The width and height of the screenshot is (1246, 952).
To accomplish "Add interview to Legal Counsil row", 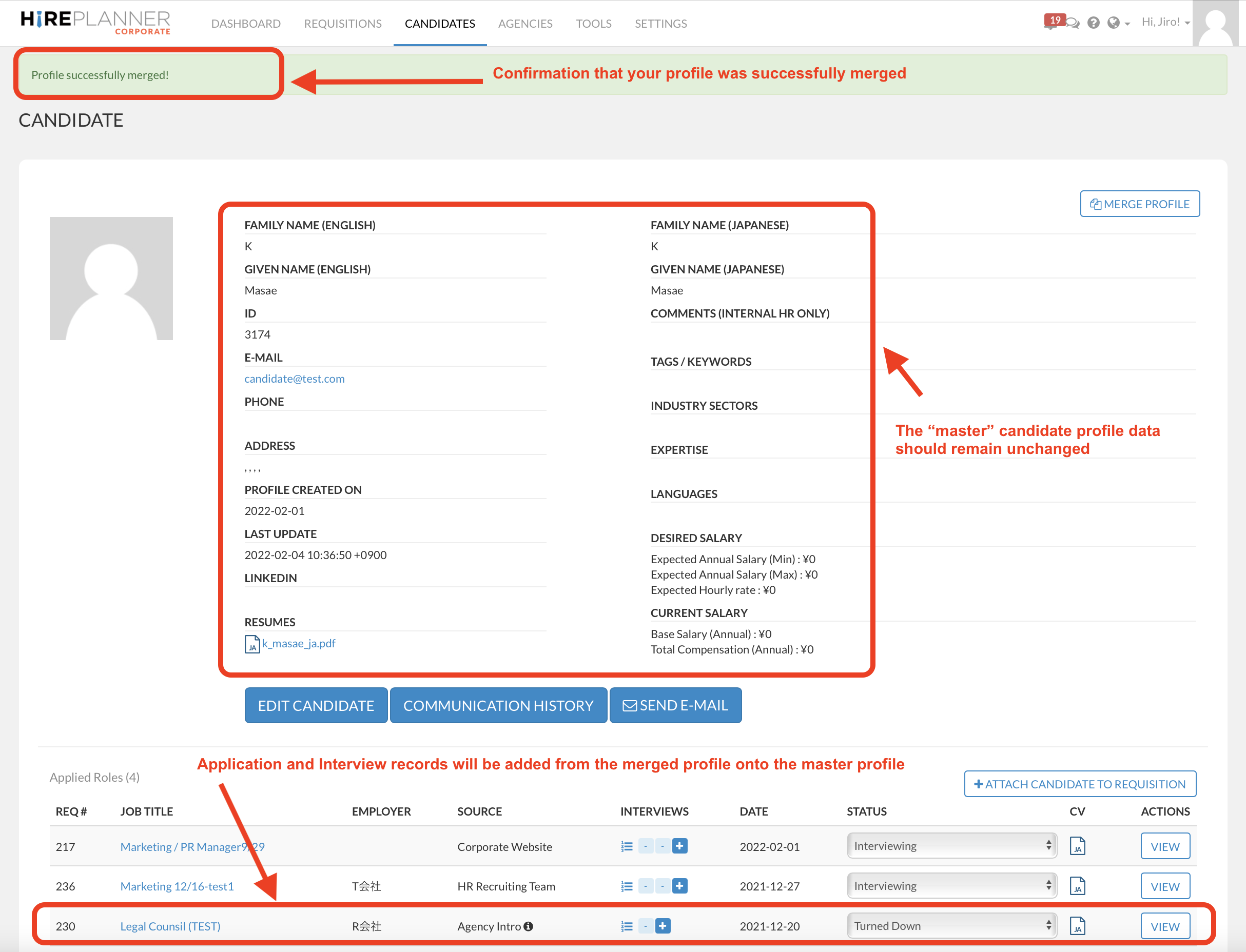I will tap(662, 926).
